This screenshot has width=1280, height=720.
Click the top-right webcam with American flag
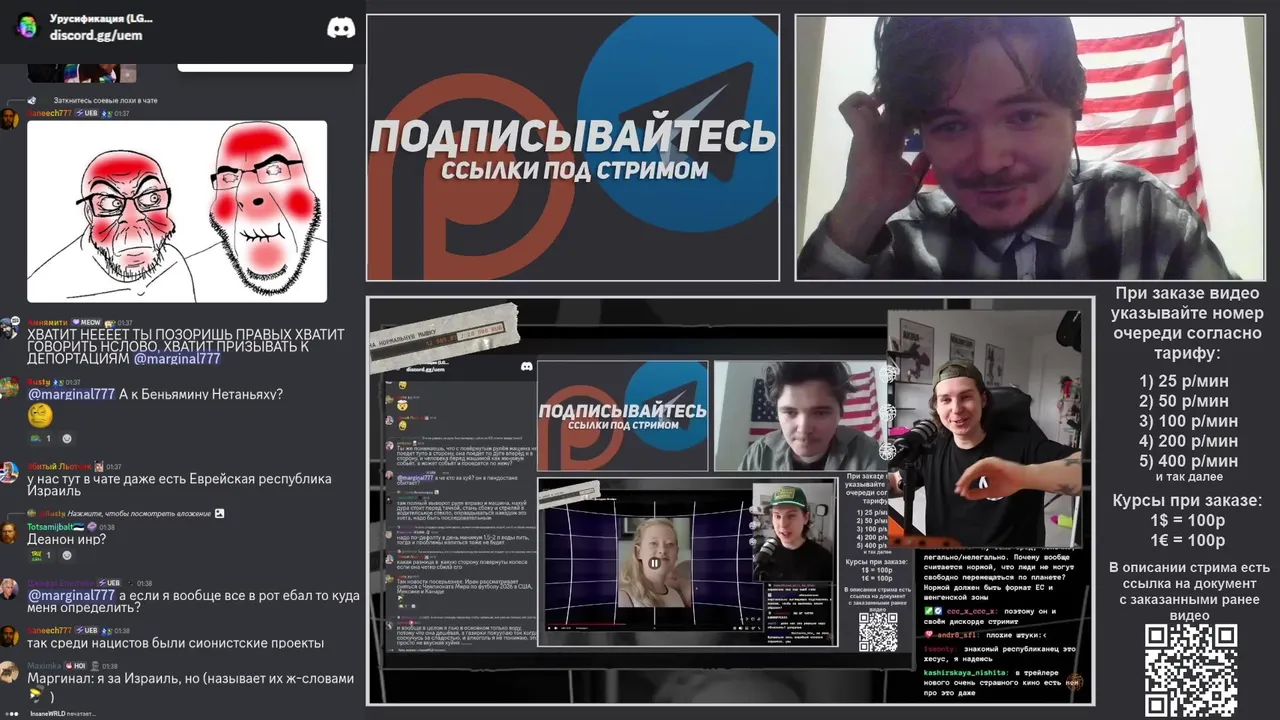click(x=1029, y=148)
